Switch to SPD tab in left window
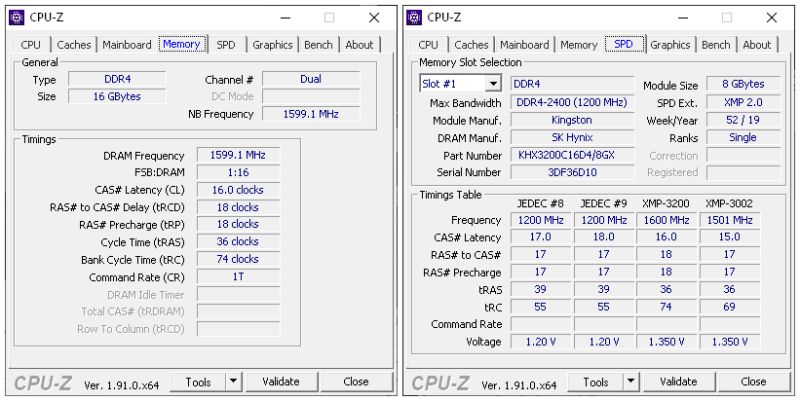800x401 pixels. (226, 45)
